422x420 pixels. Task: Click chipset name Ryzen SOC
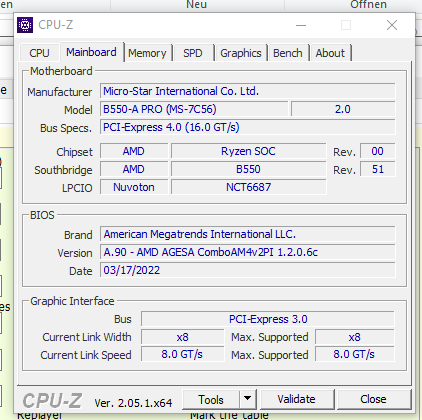tap(249, 151)
